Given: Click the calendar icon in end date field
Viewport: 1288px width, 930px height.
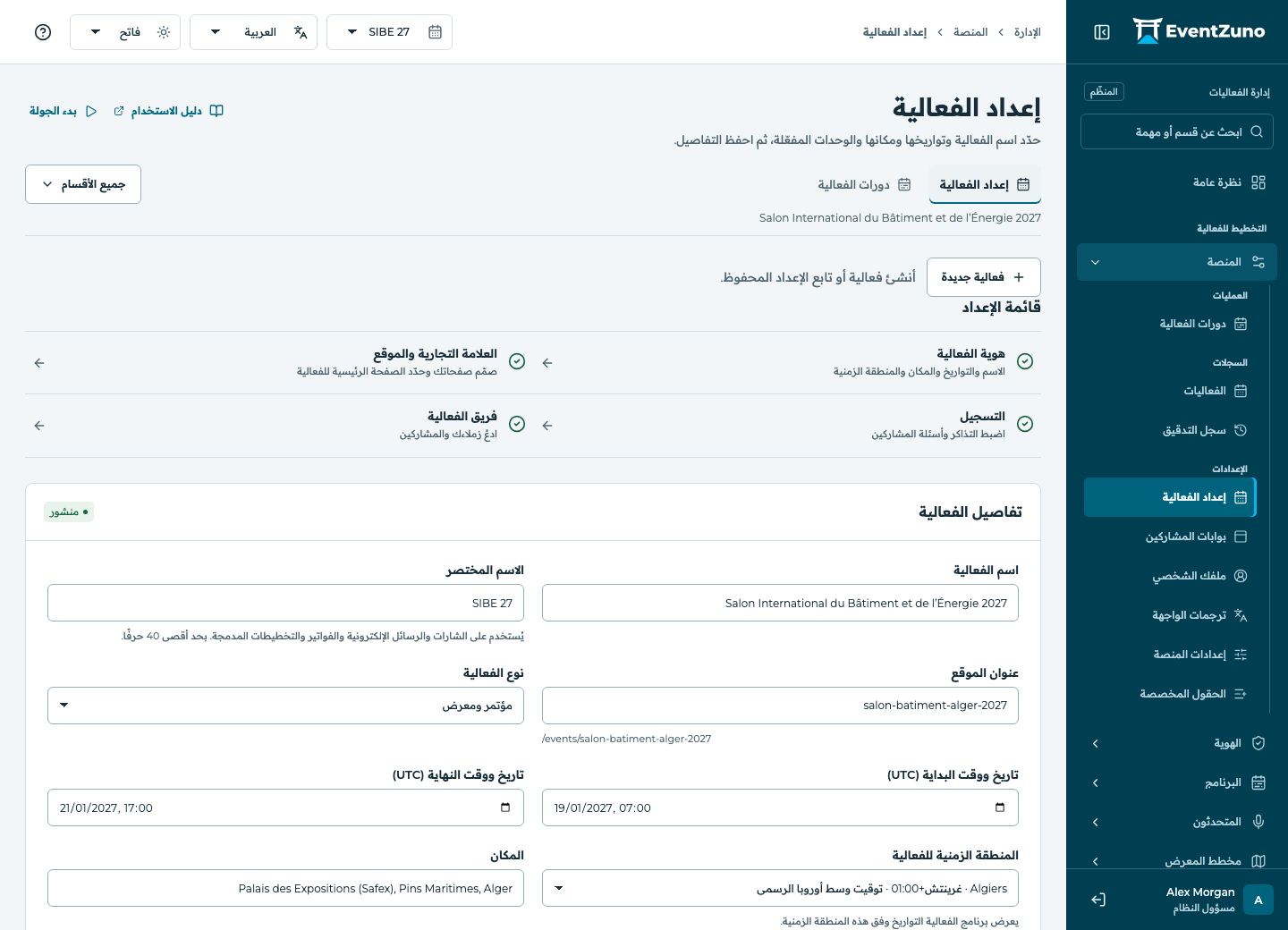Looking at the screenshot, I should pyautogui.click(x=505, y=807).
